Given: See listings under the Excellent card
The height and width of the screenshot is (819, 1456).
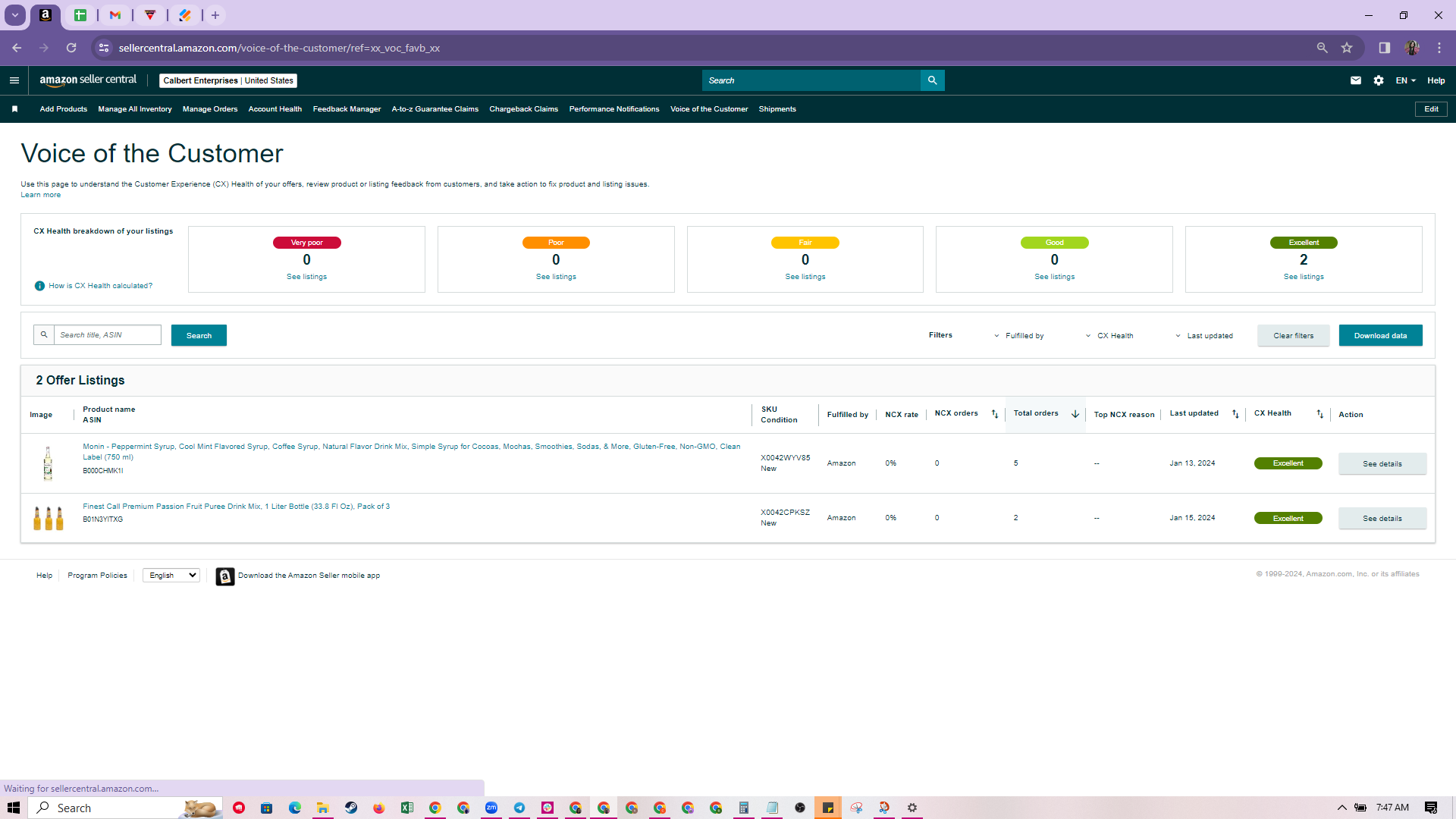Looking at the screenshot, I should tap(1304, 277).
